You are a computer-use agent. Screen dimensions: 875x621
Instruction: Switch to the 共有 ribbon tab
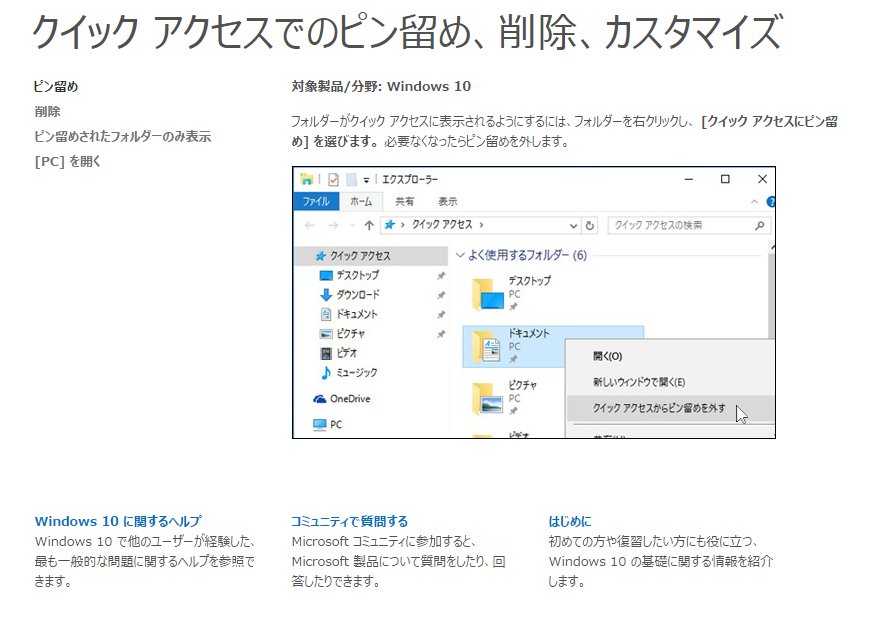pyautogui.click(x=405, y=201)
